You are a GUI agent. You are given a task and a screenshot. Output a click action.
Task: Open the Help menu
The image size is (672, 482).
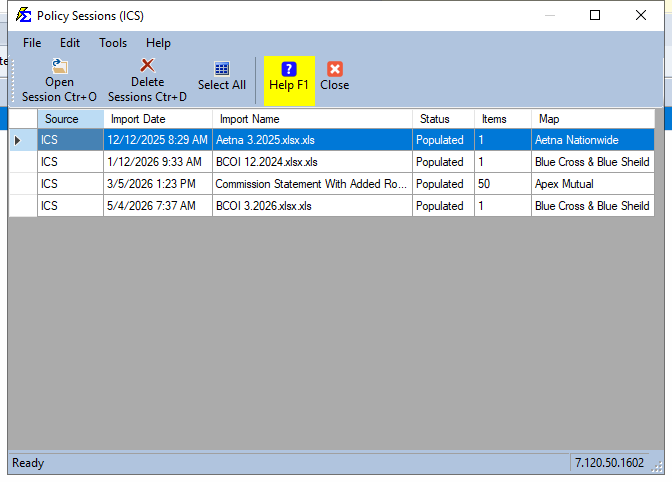pos(158,43)
